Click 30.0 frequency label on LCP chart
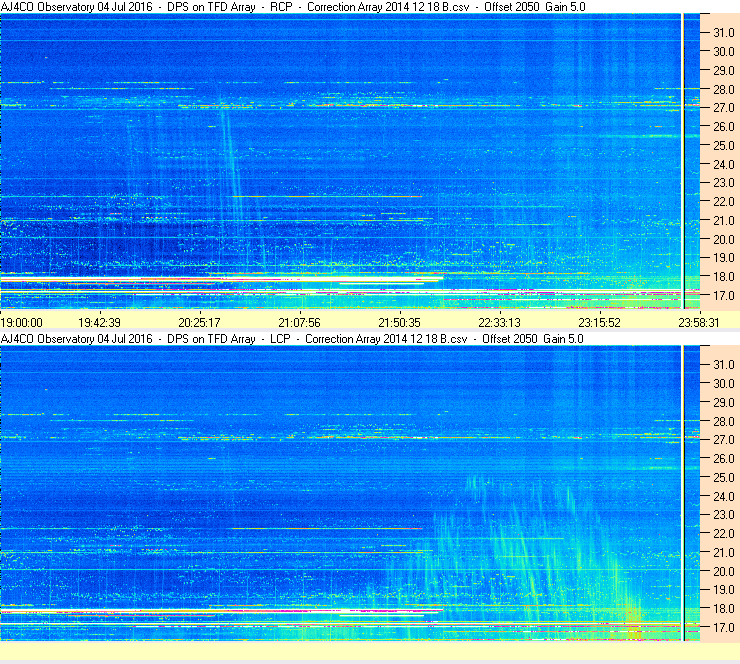This screenshot has width=740, height=664. coord(724,384)
